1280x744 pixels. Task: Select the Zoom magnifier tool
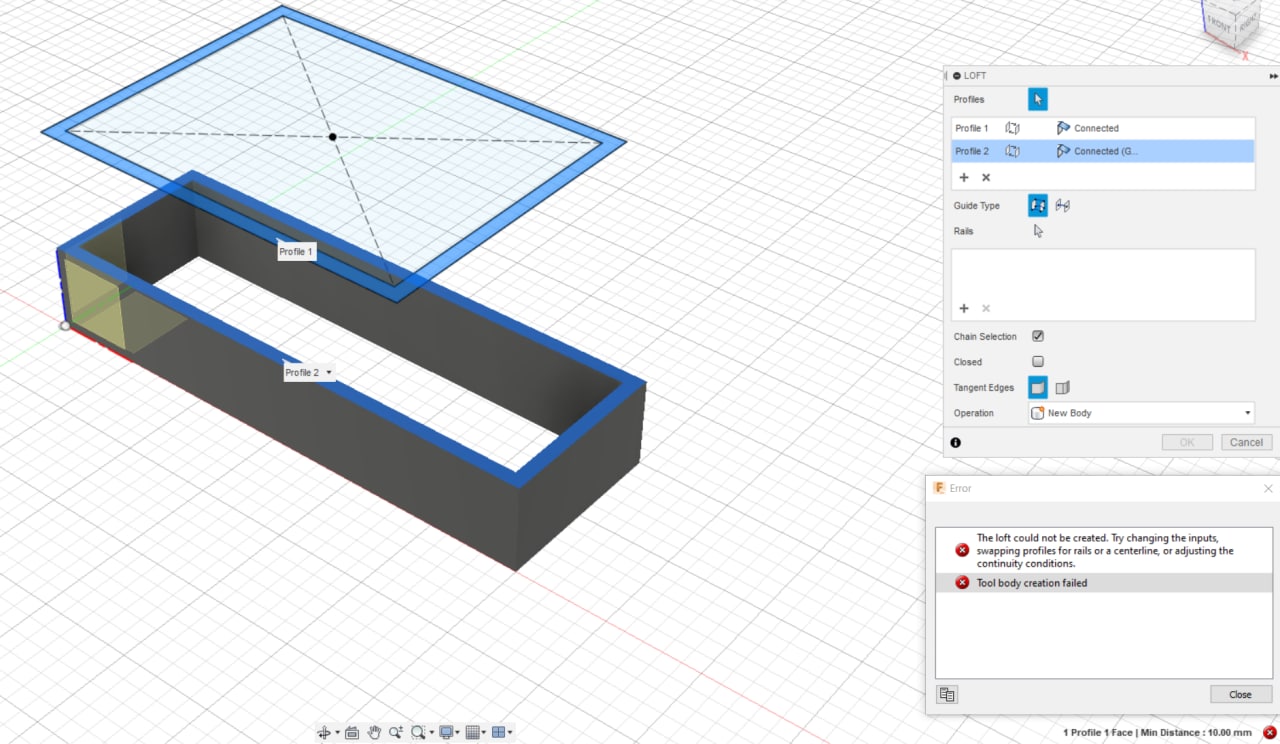tap(396, 732)
